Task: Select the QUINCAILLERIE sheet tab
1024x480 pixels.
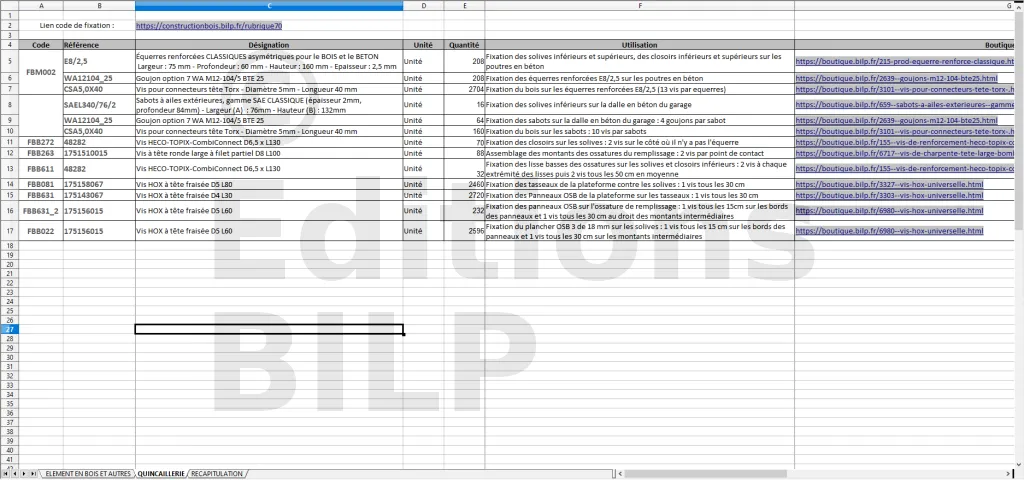Action: pyautogui.click(x=161, y=472)
